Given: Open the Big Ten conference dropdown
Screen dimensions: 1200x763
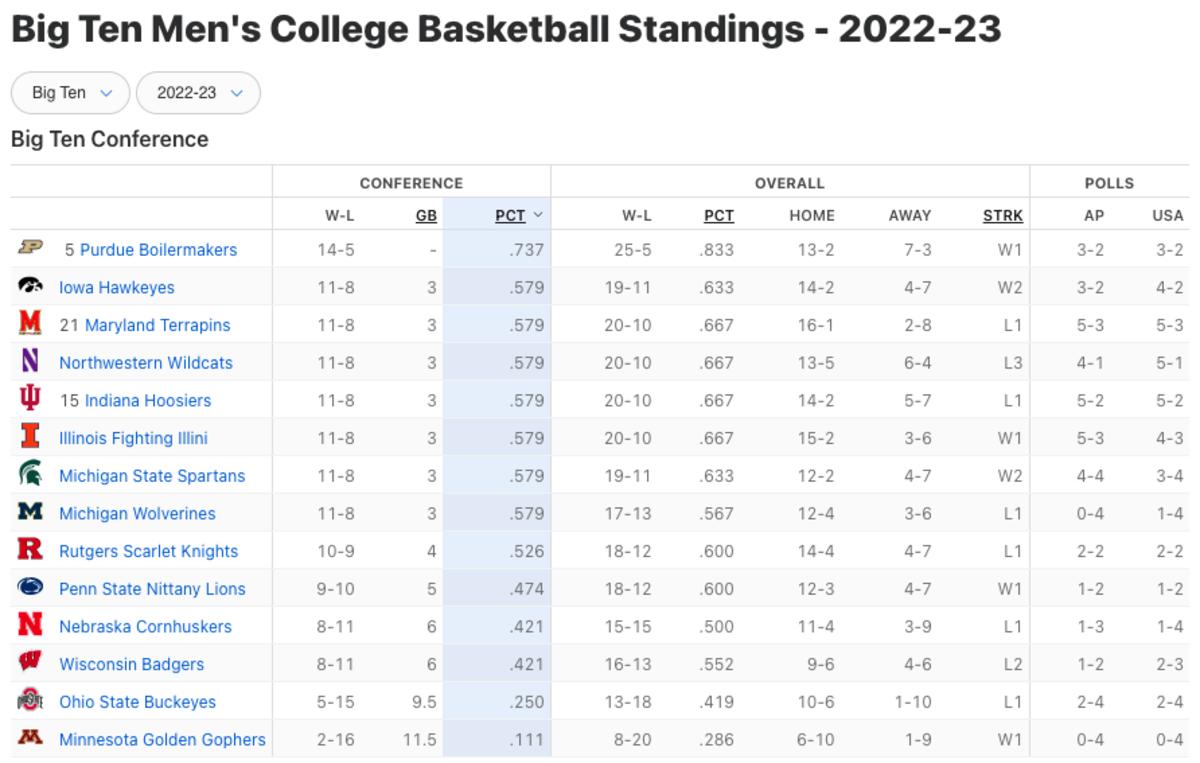Looking at the screenshot, I should 70,93.
